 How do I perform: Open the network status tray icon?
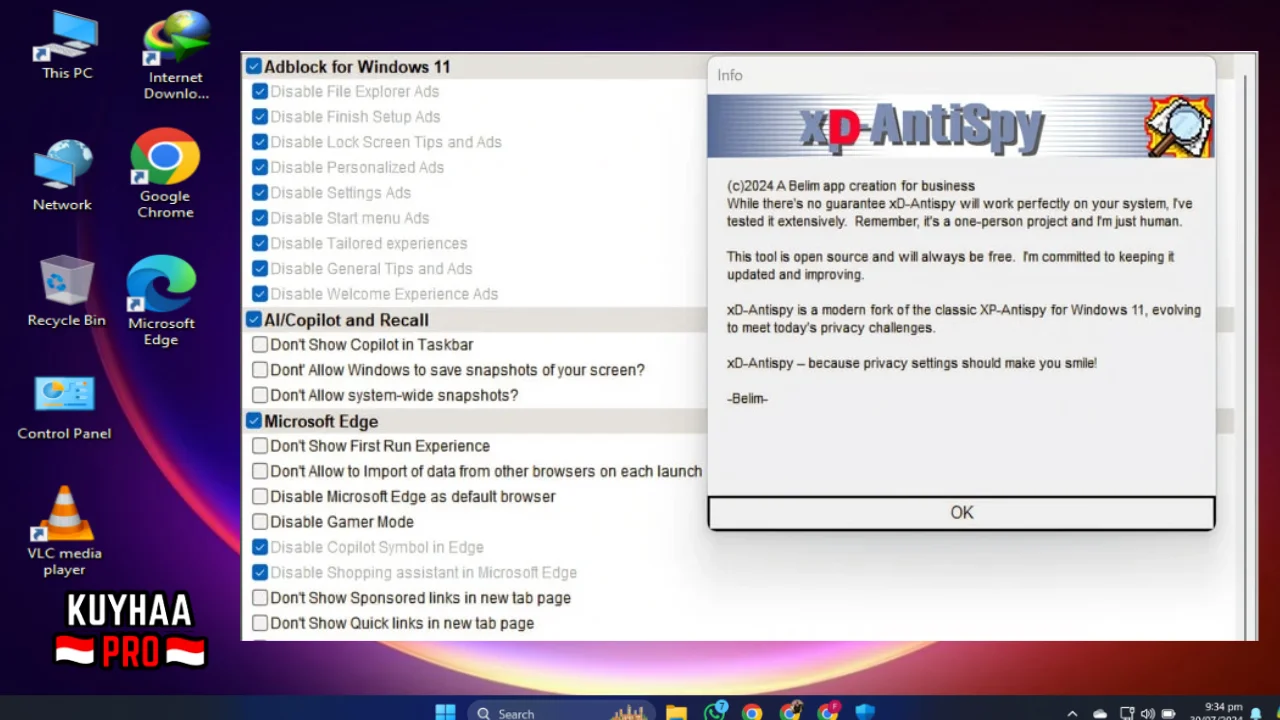1127,713
